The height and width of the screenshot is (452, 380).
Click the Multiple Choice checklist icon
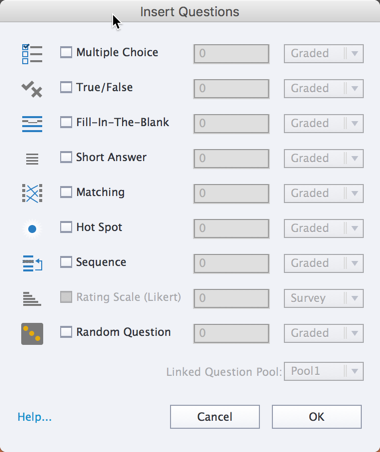pyautogui.click(x=32, y=54)
